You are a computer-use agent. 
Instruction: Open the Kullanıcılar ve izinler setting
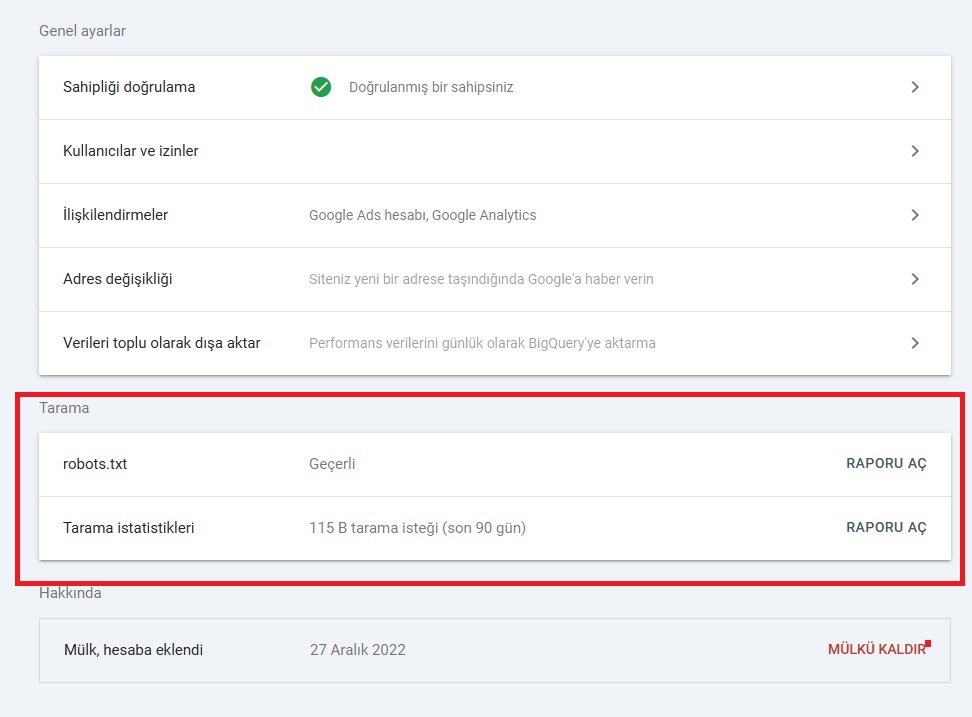[x=131, y=151]
